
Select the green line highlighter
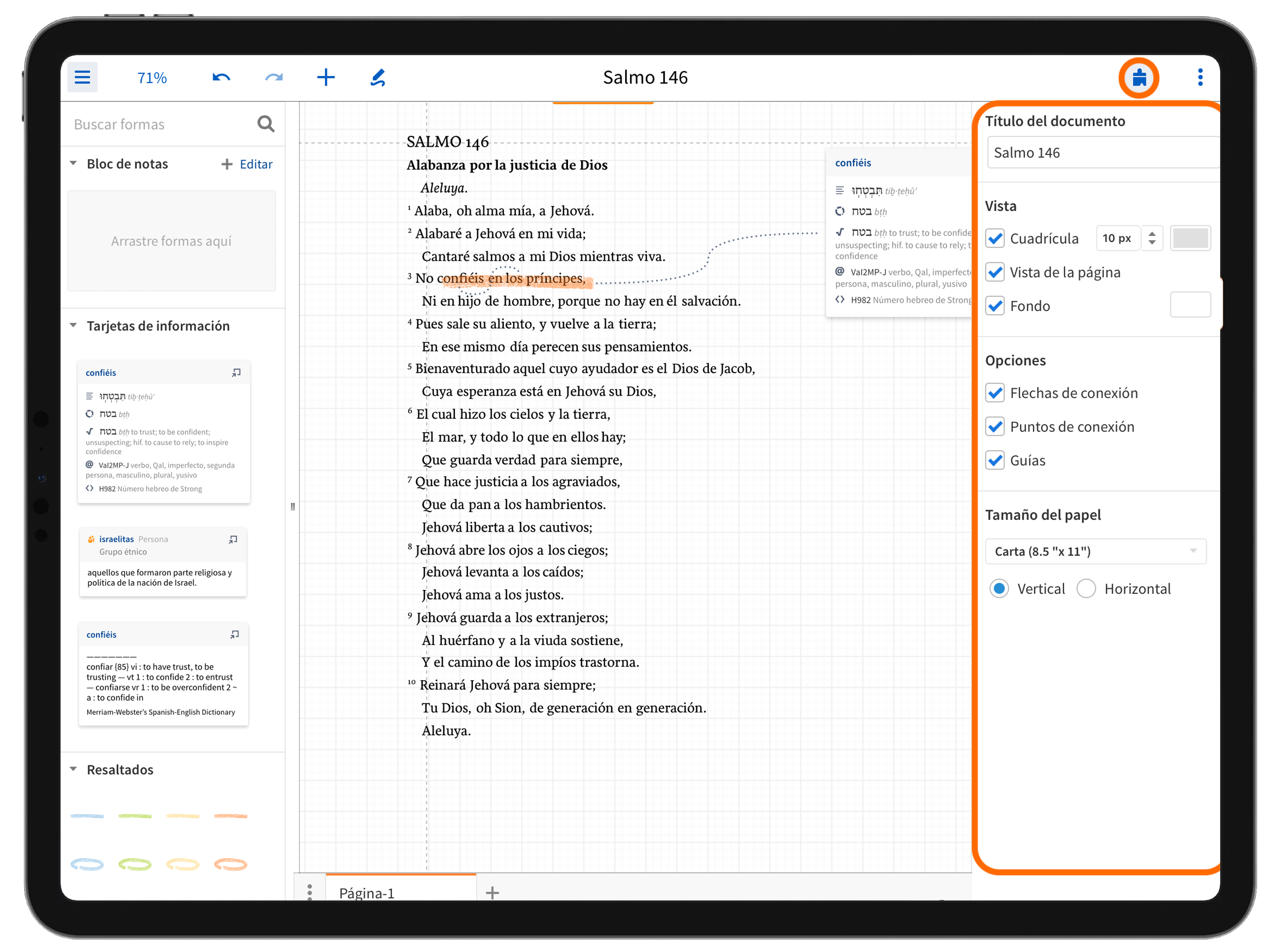coord(135,817)
